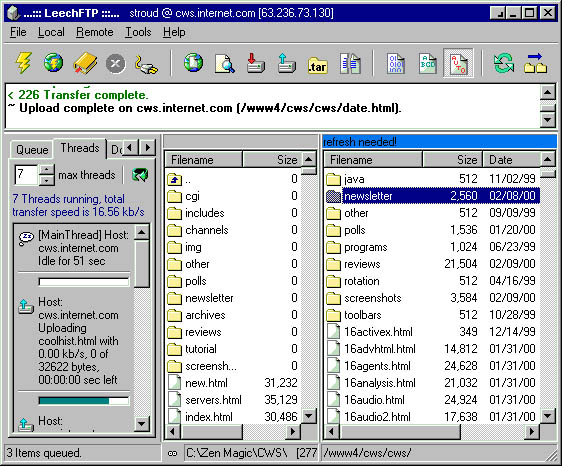The height and width of the screenshot is (466, 562).
Task: Sort remote list by Date column header
Action: click(x=511, y=160)
